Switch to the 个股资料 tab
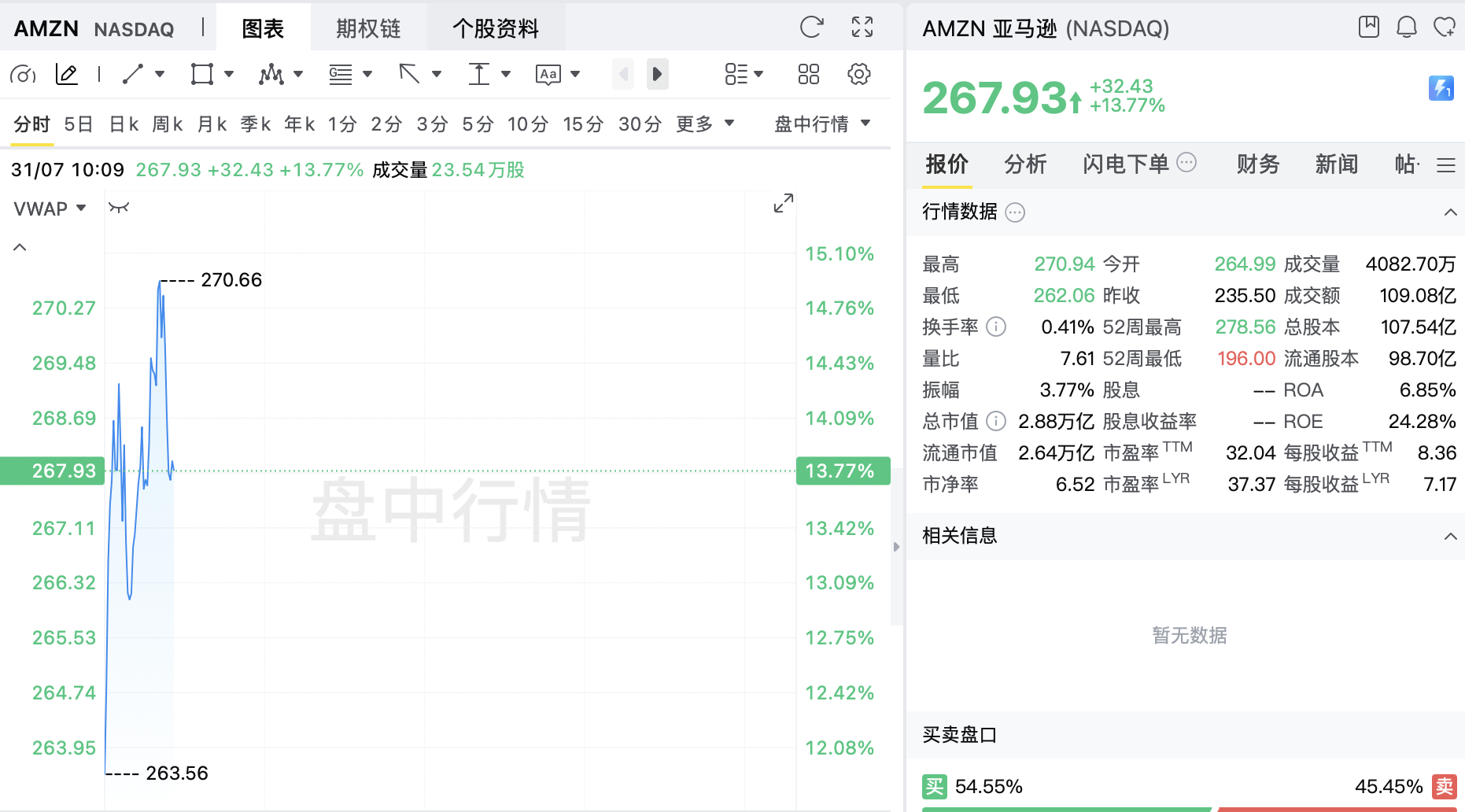1465x812 pixels. pyautogui.click(x=496, y=28)
